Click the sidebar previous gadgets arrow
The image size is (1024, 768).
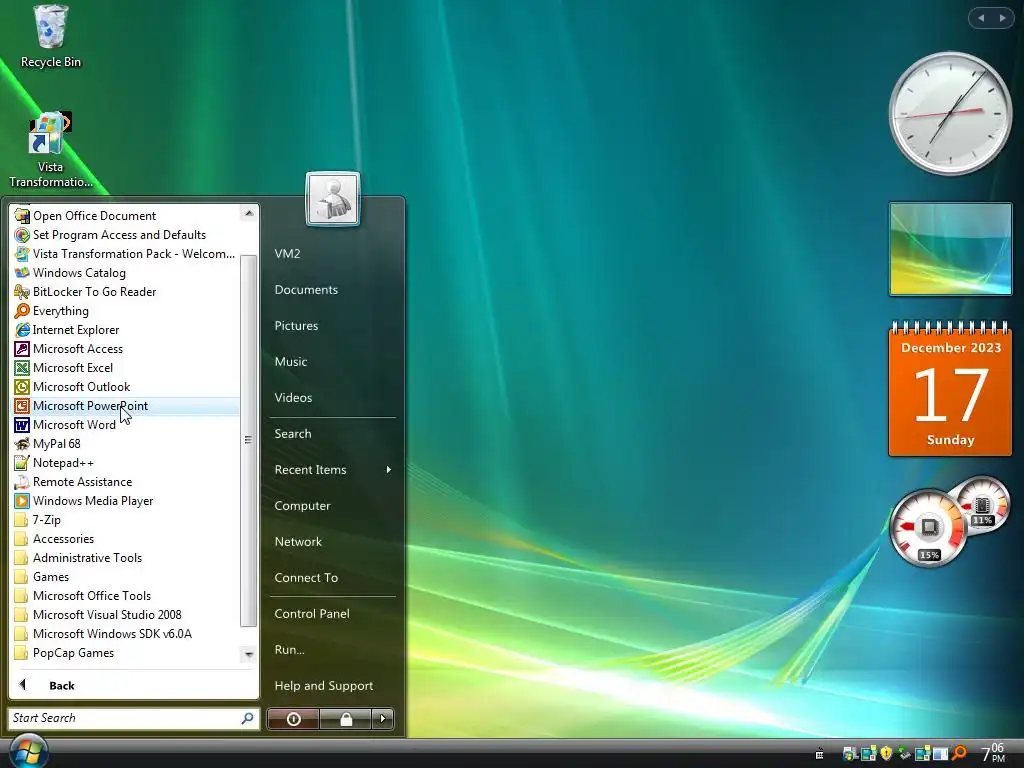tap(981, 18)
